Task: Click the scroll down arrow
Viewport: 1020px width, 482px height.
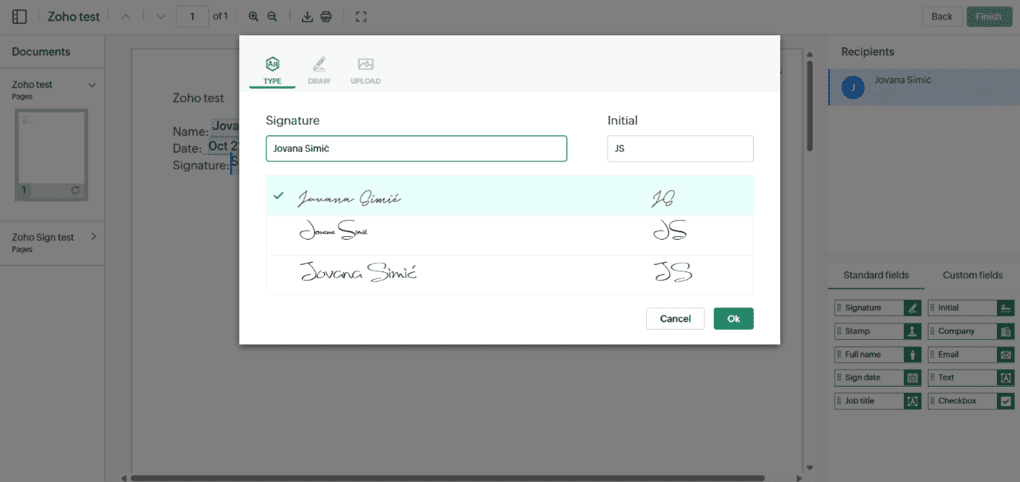Action: [809, 467]
